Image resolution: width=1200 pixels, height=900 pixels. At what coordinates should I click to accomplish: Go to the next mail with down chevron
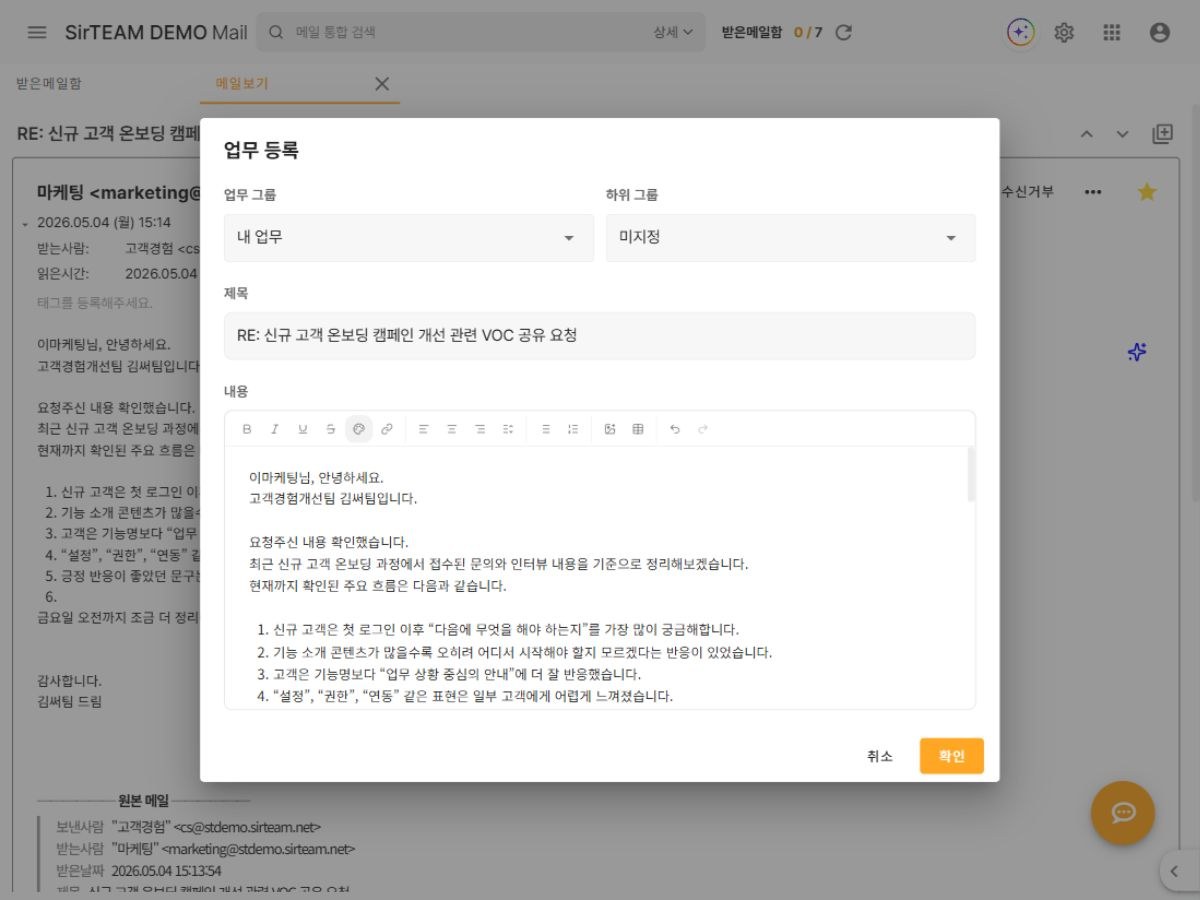click(x=1122, y=134)
